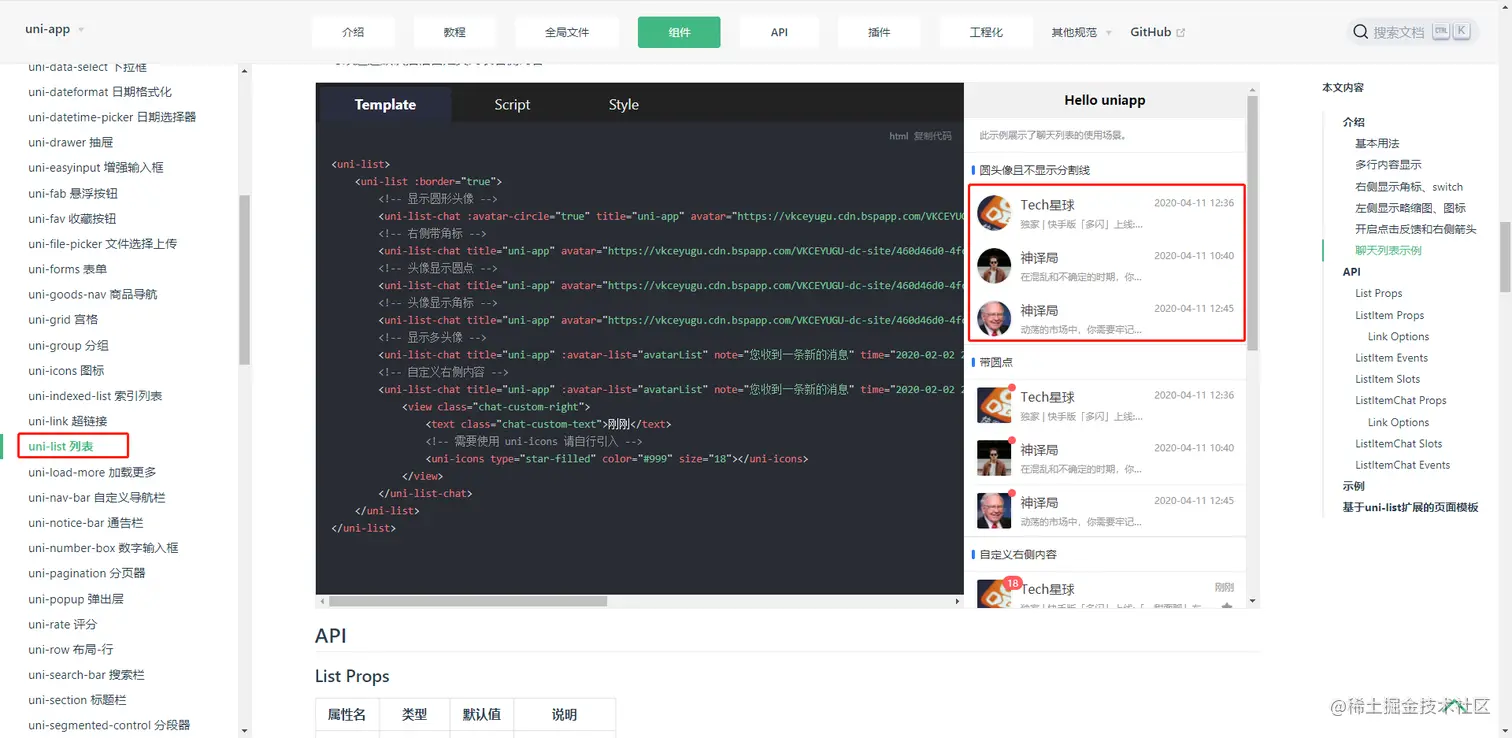Click the search magnifier icon
Image resolution: width=1512 pixels, height=738 pixels.
coord(1361,32)
